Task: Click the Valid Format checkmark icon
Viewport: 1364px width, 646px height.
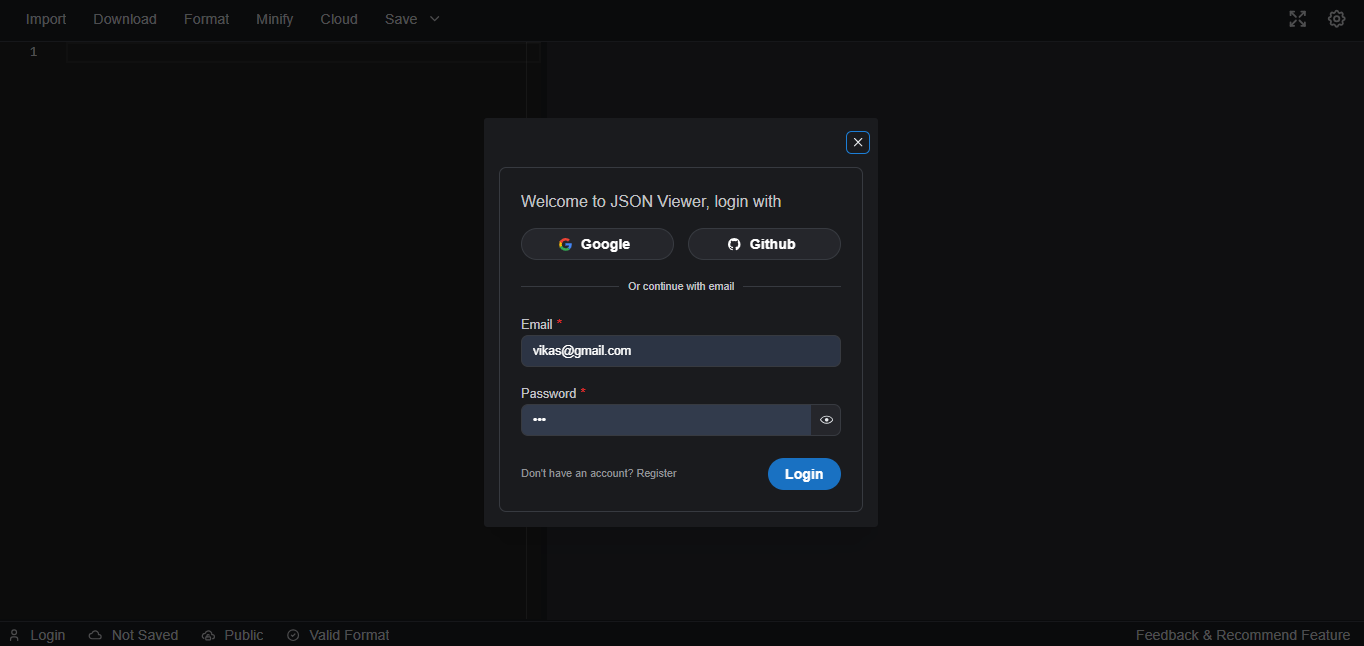Action: coord(293,635)
